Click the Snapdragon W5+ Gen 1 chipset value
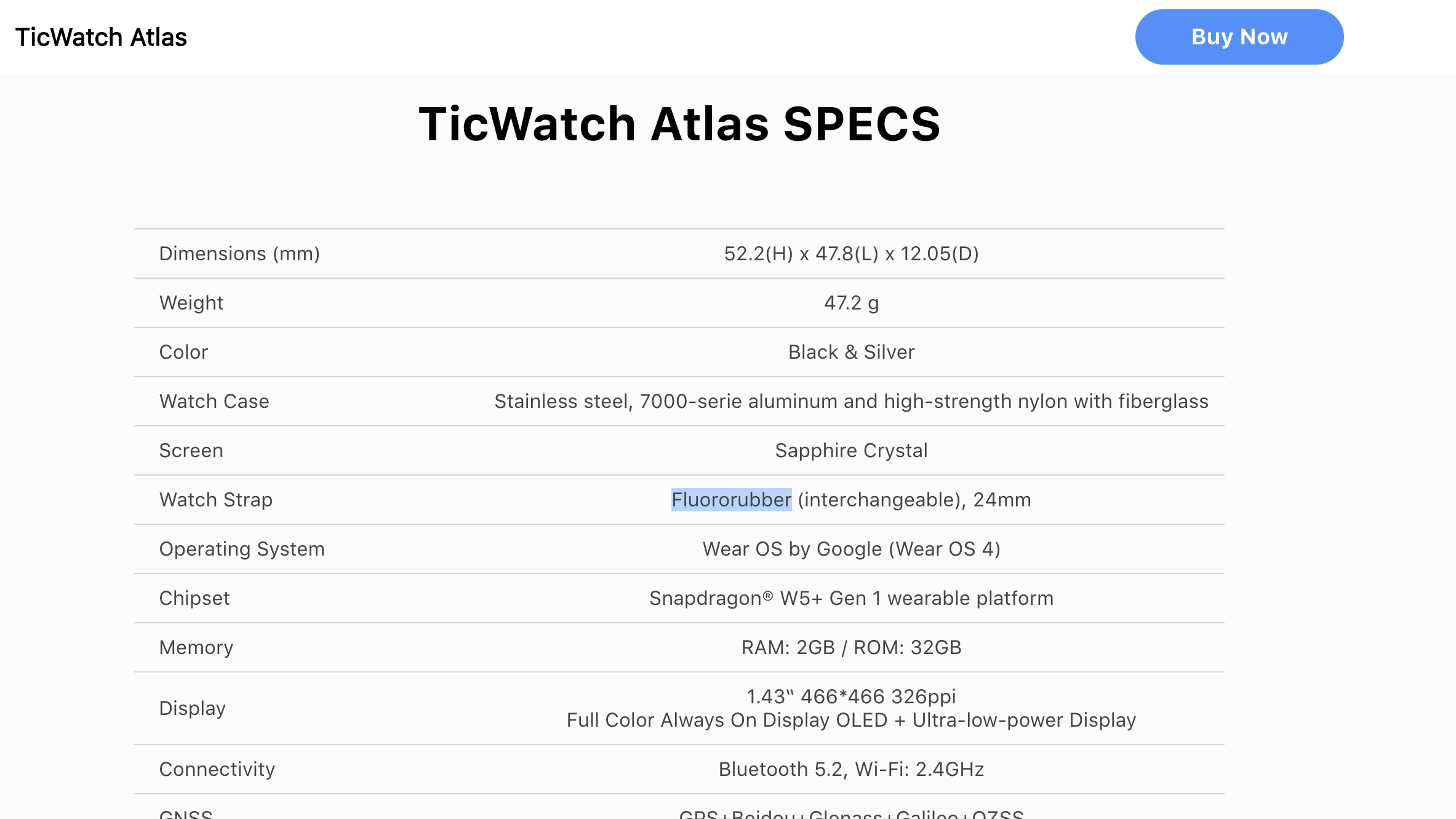The width and height of the screenshot is (1456, 819). click(851, 598)
